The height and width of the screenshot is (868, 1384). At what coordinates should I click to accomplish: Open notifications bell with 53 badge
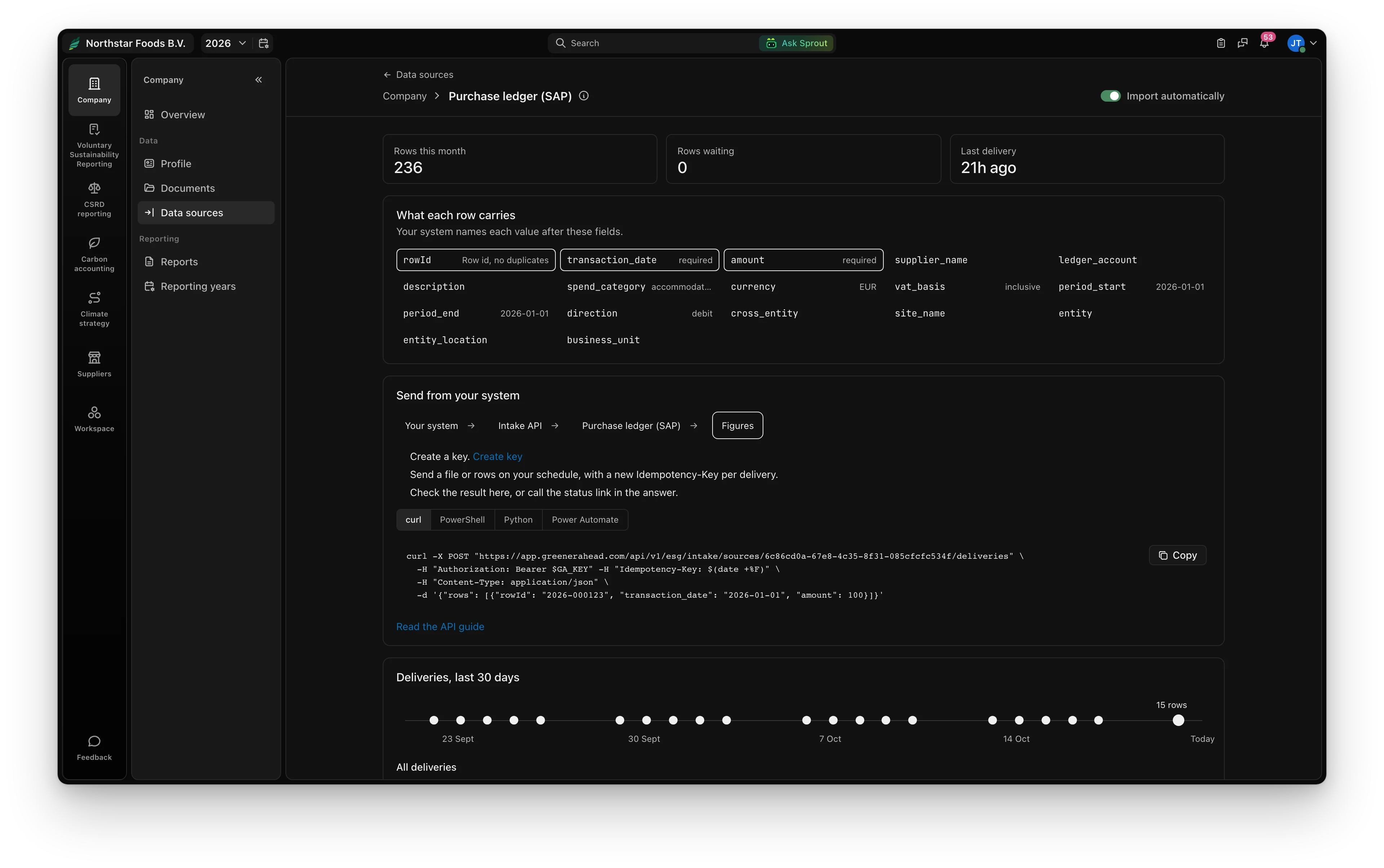pos(1264,43)
